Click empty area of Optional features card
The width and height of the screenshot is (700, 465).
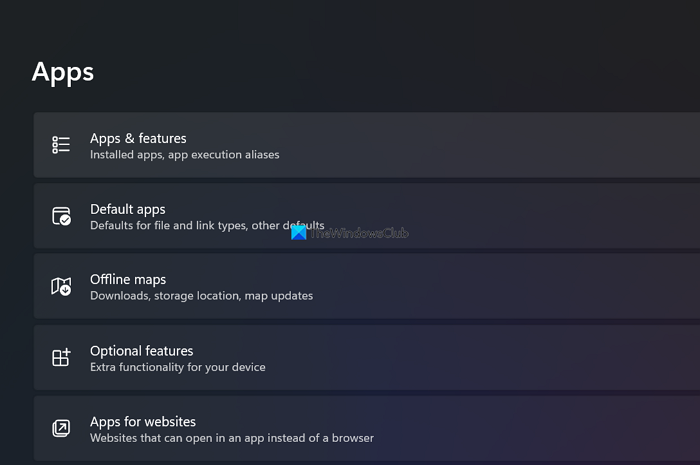coord(500,357)
